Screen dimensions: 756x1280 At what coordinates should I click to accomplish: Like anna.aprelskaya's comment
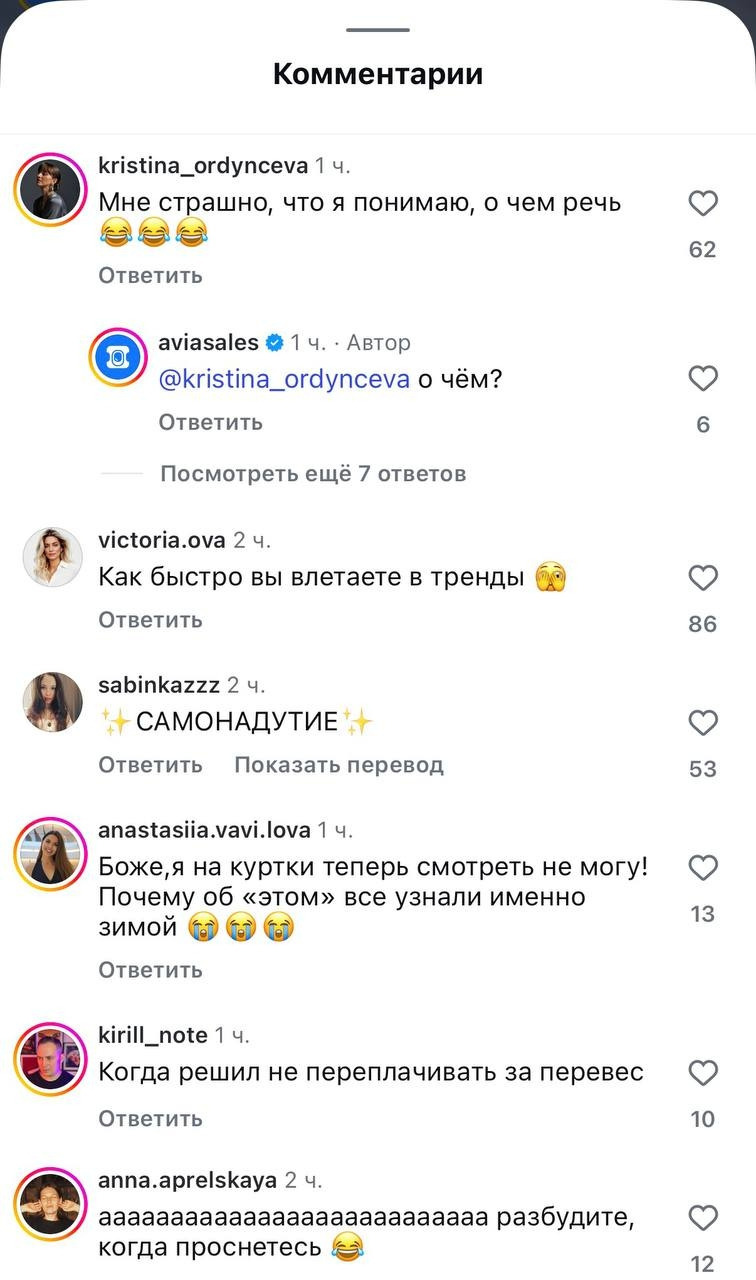[x=703, y=1218]
